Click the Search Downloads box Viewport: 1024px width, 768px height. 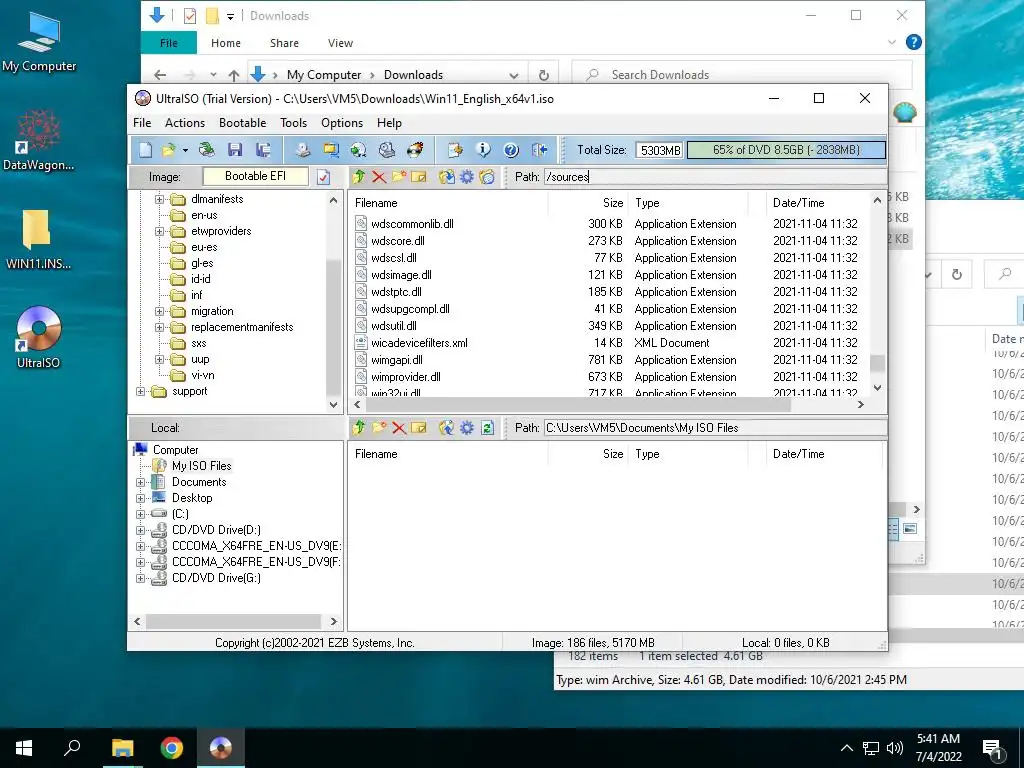742,75
